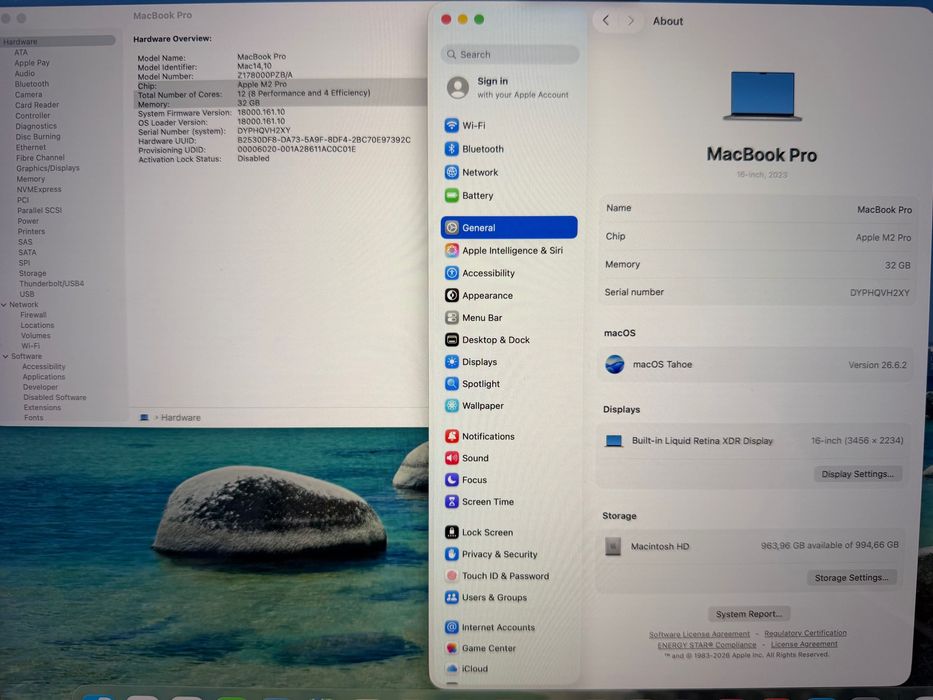Click Storage Settings... button
This screenshot has height=700, width=933.
pos(851,577)
